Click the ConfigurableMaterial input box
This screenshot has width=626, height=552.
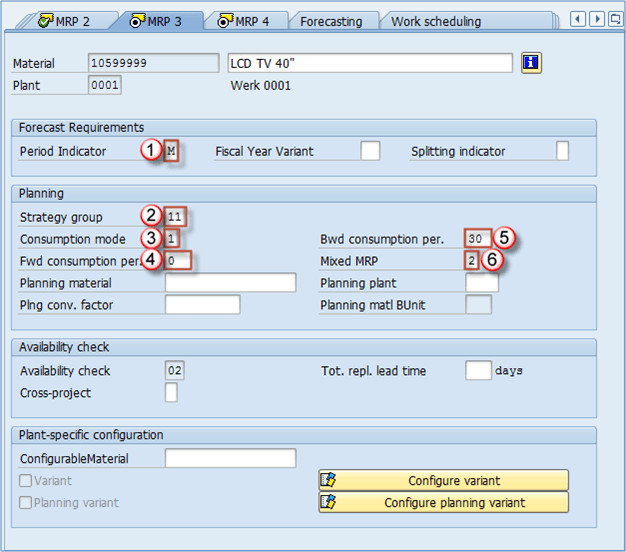click(230, 459)
